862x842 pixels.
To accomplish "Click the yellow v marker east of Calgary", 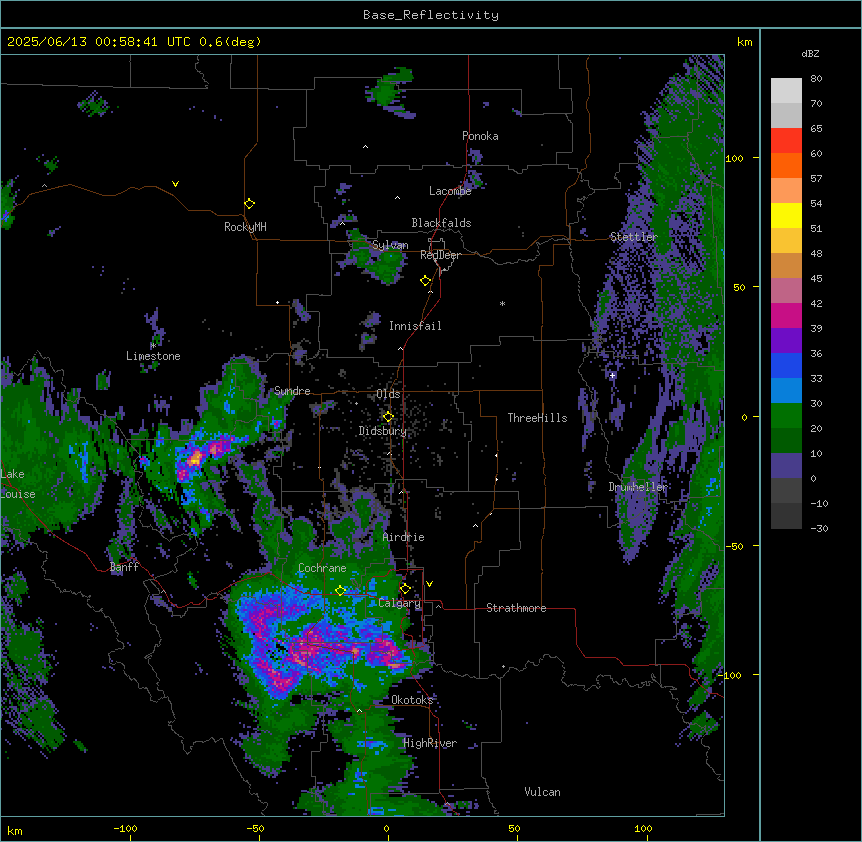I will pos(429,584).
